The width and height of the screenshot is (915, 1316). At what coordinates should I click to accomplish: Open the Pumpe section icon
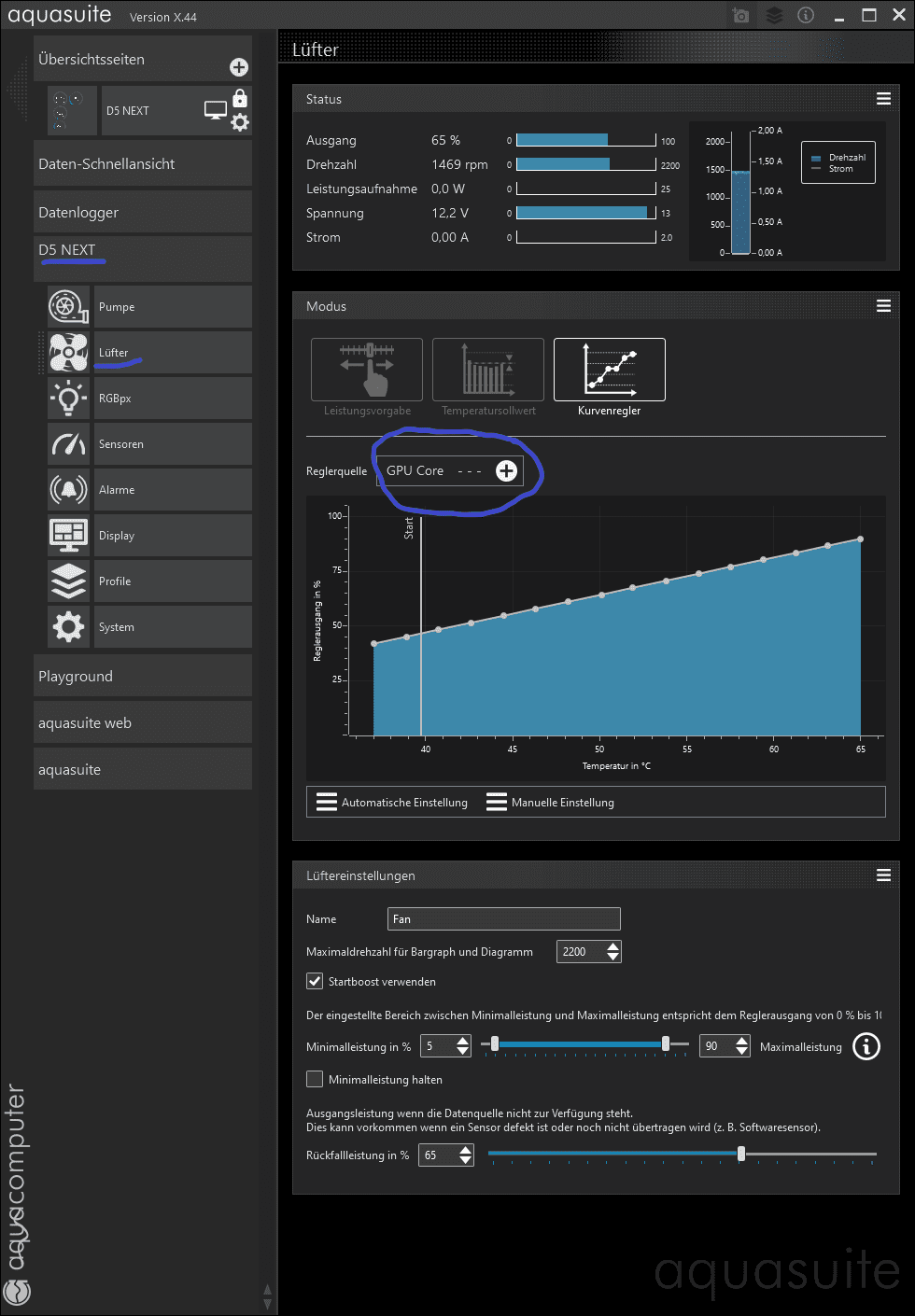69,306
